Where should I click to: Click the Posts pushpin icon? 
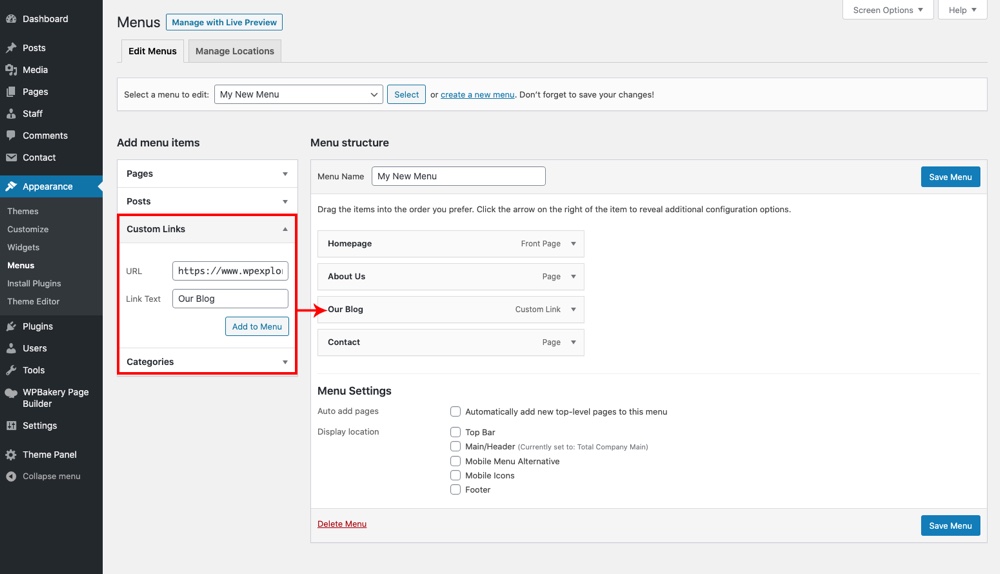click(x=11, y=48)
